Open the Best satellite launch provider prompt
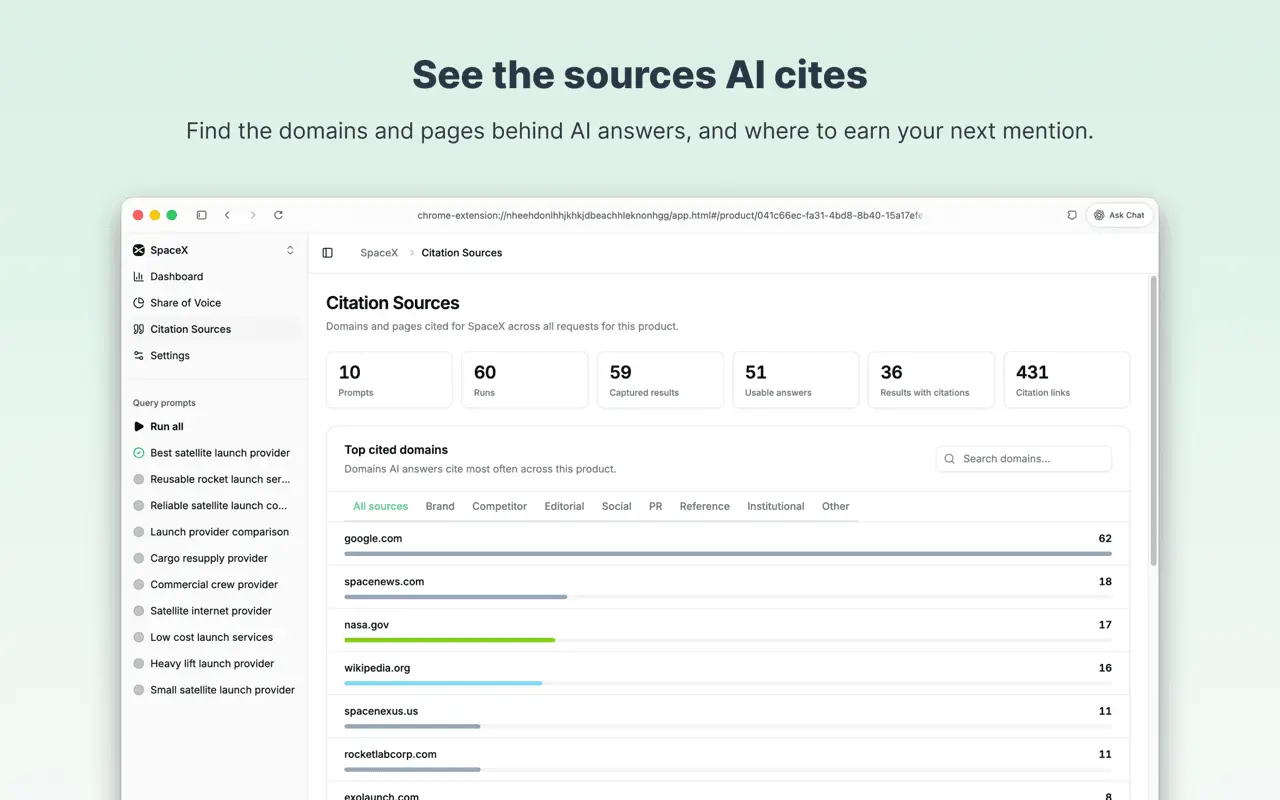This screenshot has width=1280, height=800. tap(220, 453)
